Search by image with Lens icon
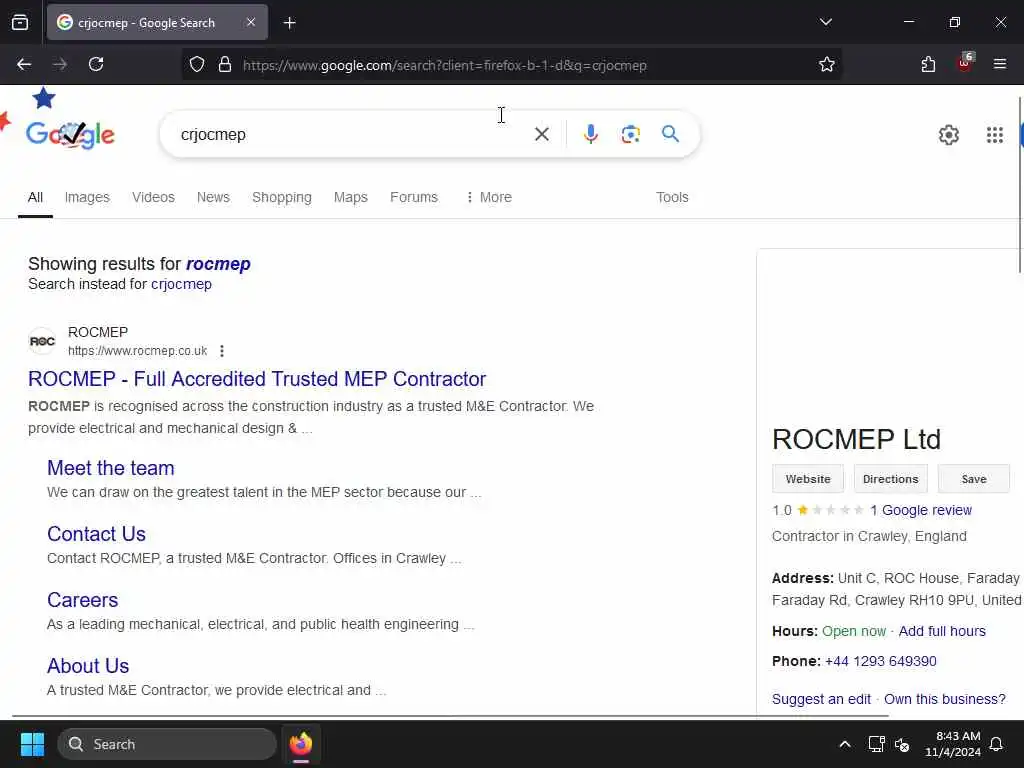This screenshot has height=768, width=1024. click(630, 135)
